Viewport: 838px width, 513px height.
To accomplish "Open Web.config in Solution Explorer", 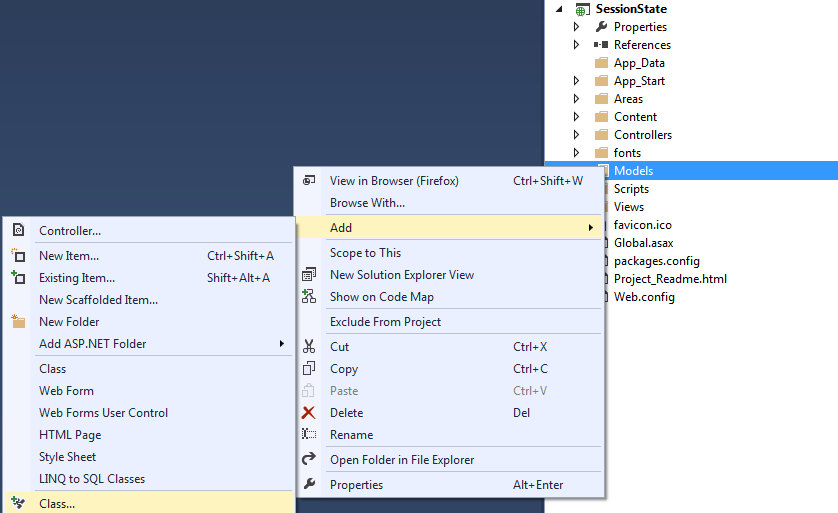I will point(644,297).
